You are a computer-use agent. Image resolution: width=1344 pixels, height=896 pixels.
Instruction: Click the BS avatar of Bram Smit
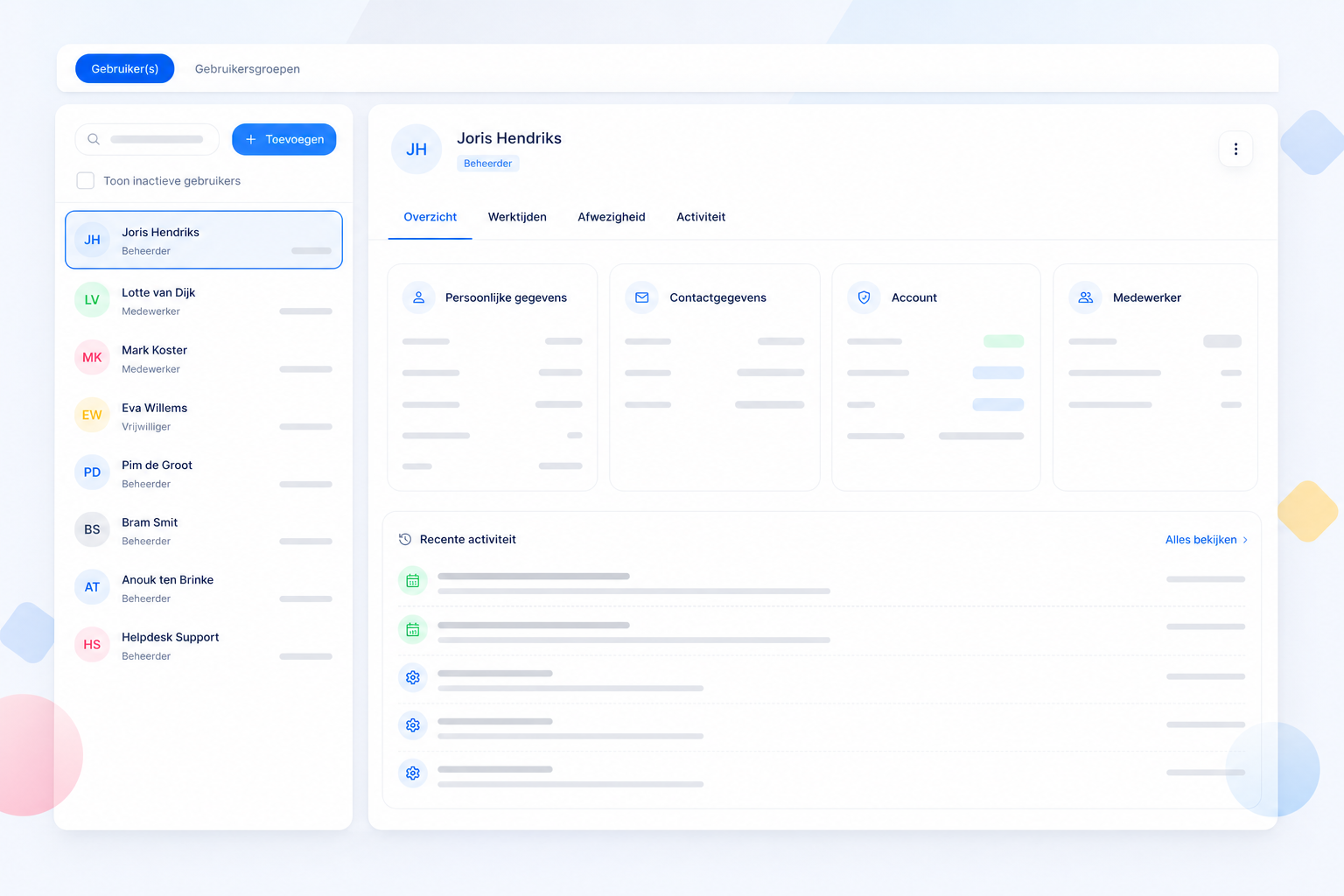[92, 529]
